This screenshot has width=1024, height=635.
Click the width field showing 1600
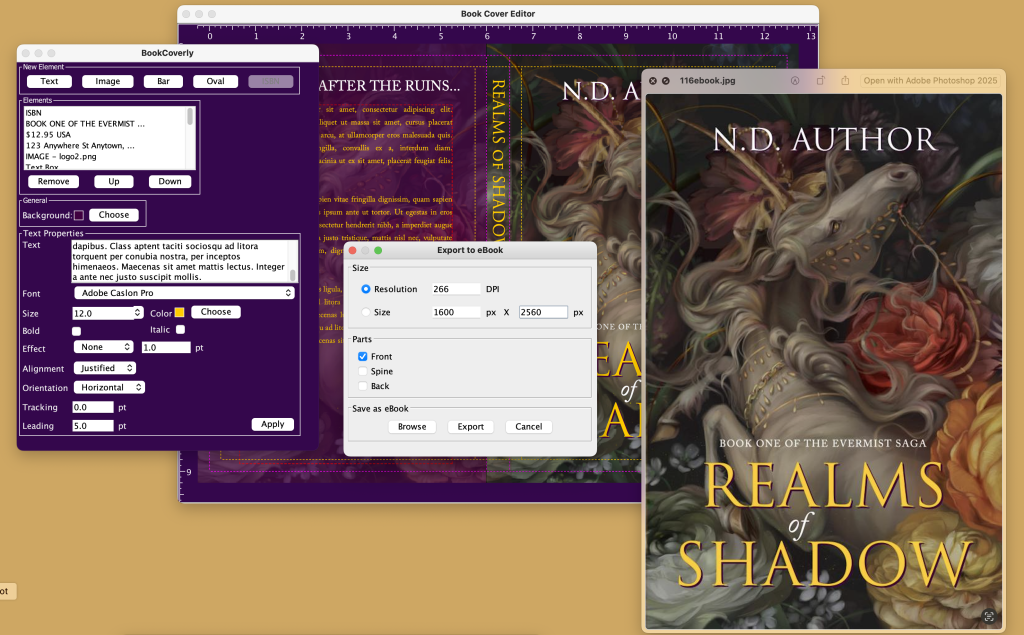click(x=456, y=312)
